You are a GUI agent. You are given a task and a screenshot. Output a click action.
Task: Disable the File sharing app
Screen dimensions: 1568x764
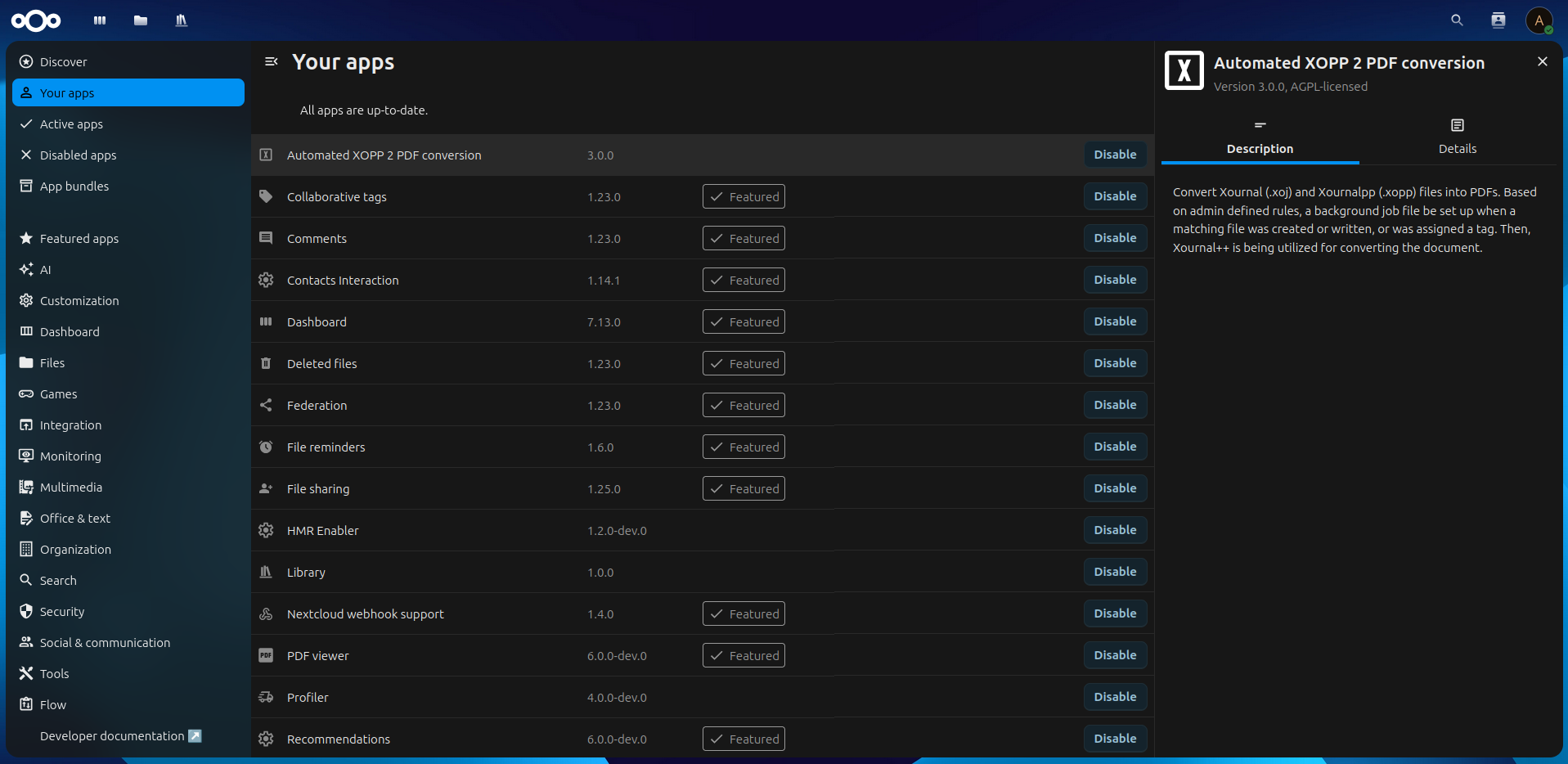(1115, 488)
